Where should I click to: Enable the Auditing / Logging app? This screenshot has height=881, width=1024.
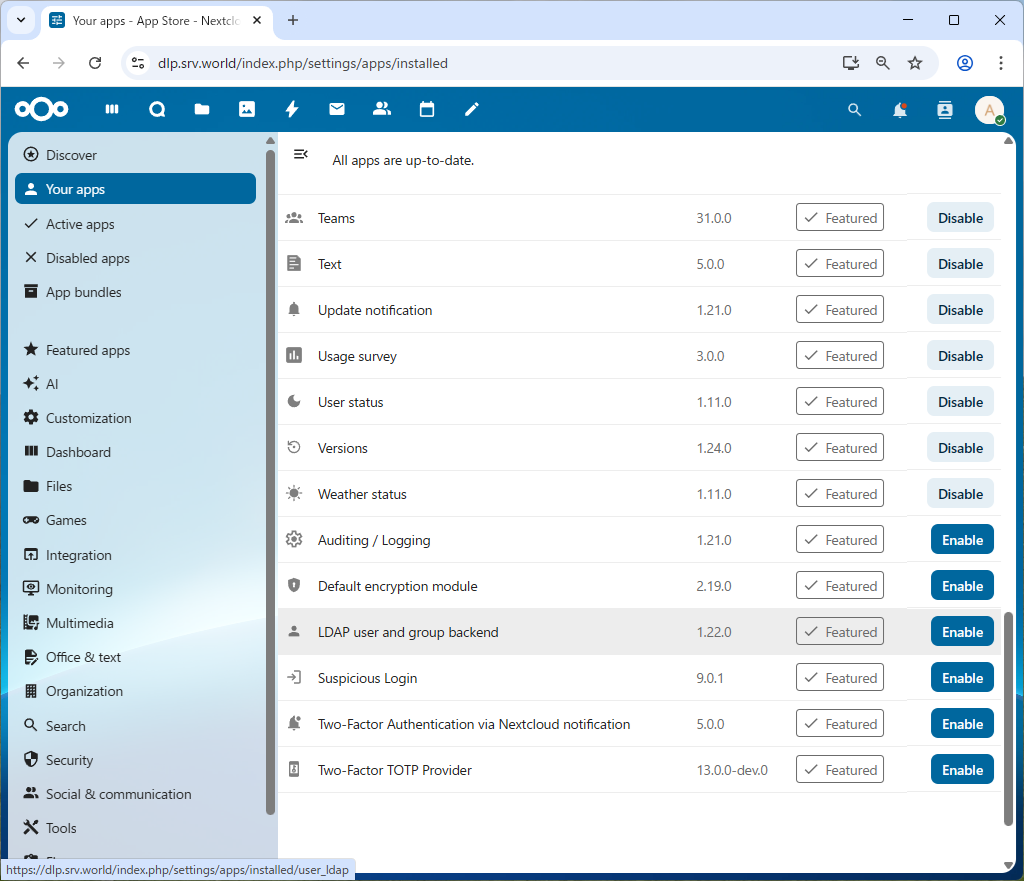[x=962, y=540]
